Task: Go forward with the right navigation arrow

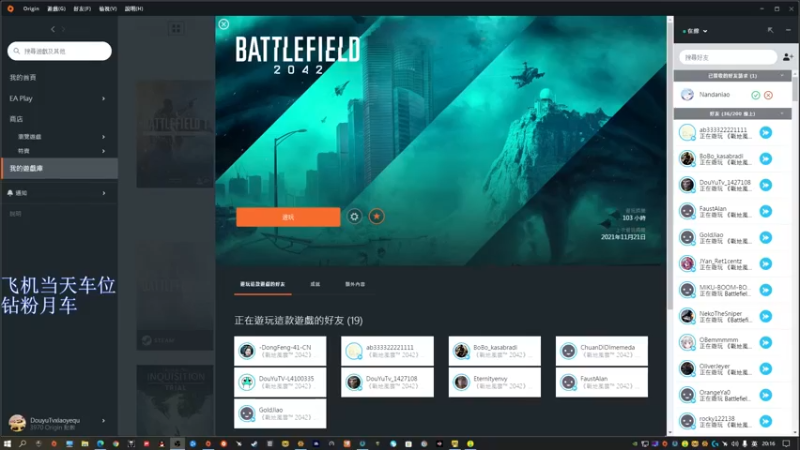Action: [x=63, y=29]
